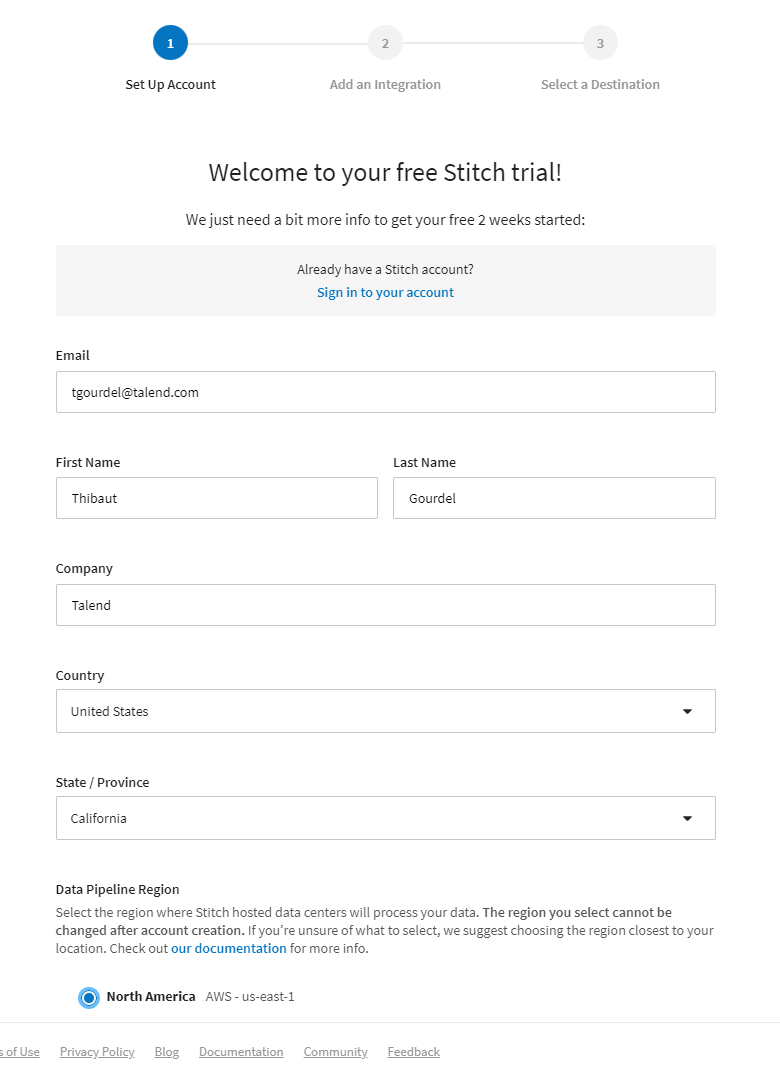Screen dimensions: 780x1080
Task: Click the Add an Integration step label
Action: tap(385, 85)
